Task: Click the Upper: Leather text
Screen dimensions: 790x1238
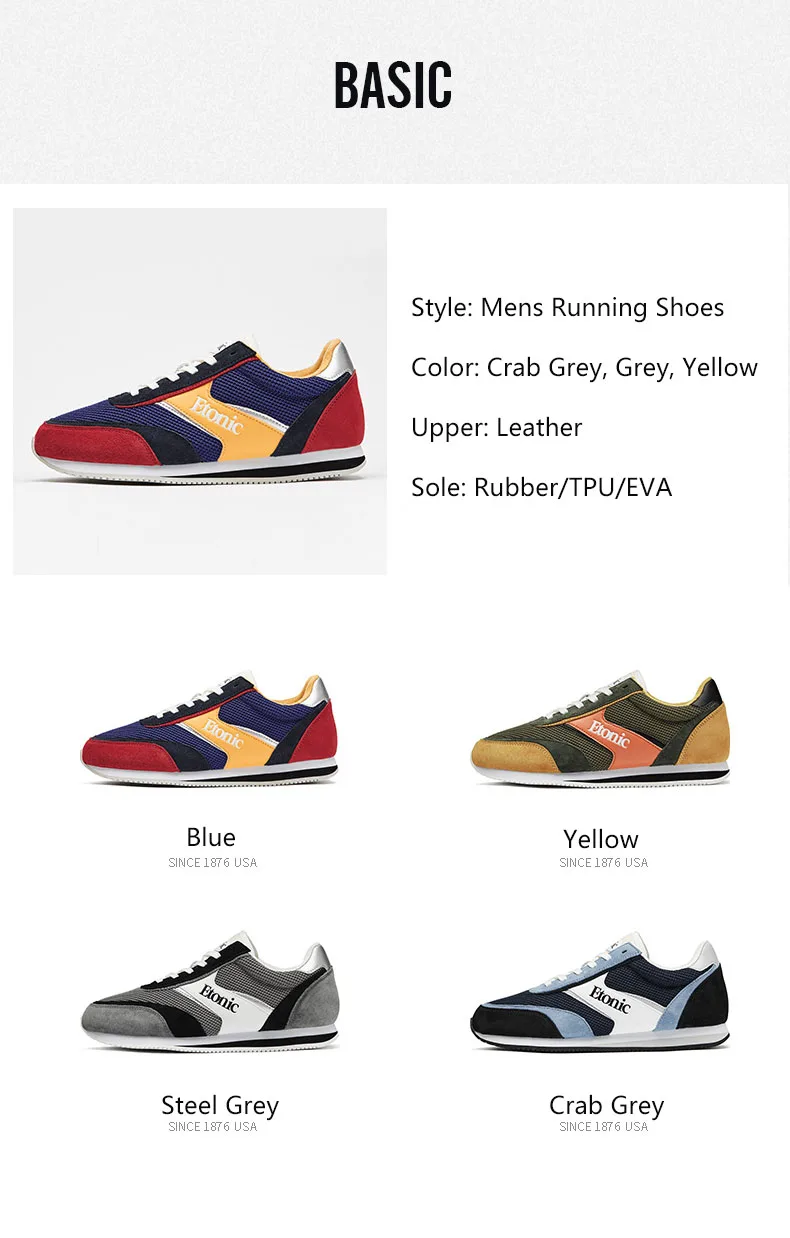Action: 497,428
